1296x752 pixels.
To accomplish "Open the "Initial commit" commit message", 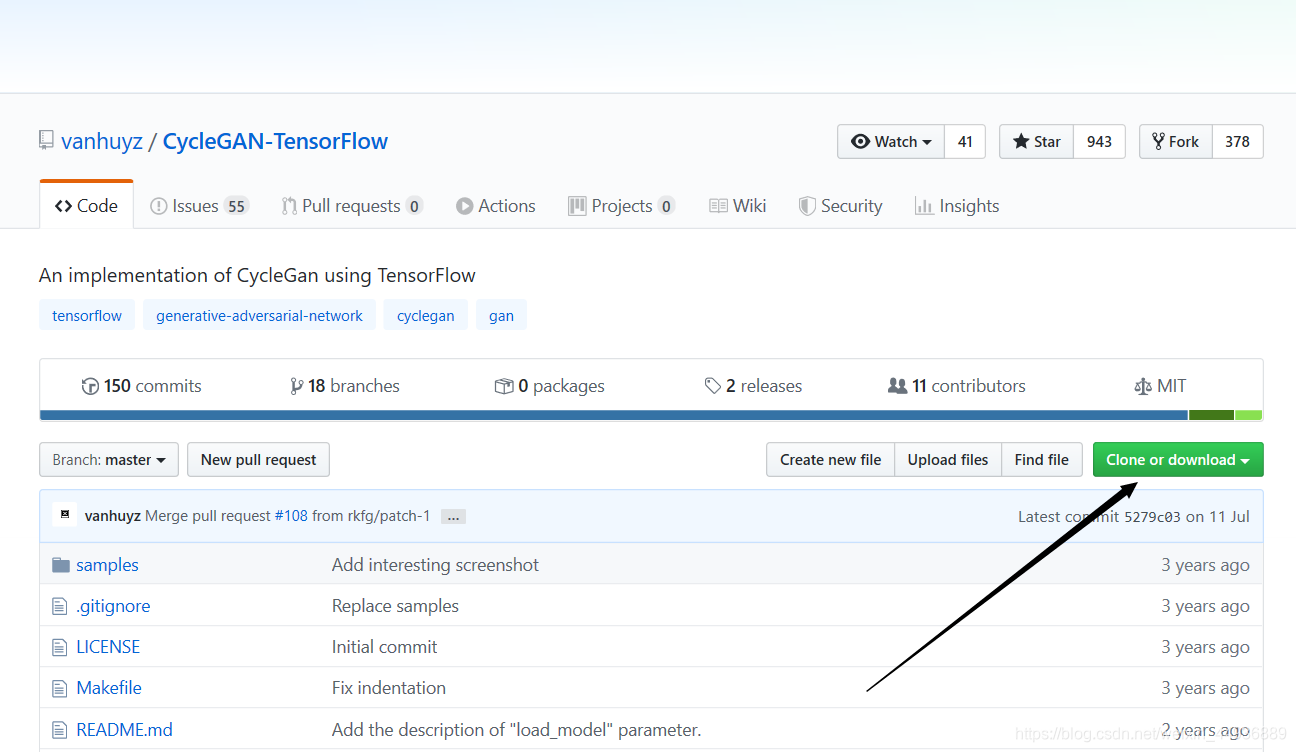I will [384, 647].
